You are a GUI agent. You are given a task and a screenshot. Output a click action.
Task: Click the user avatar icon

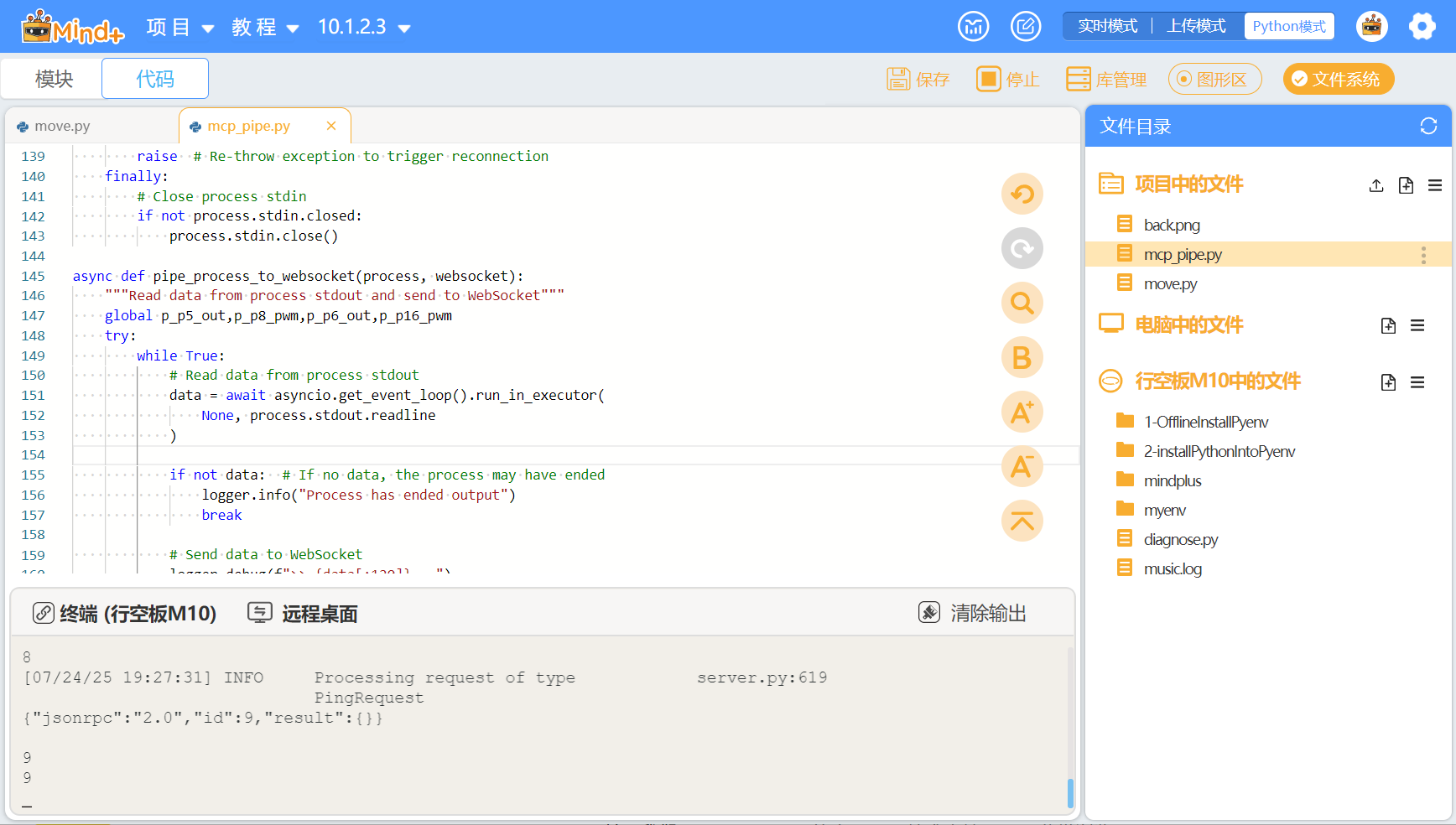(x=1372, y=27)
